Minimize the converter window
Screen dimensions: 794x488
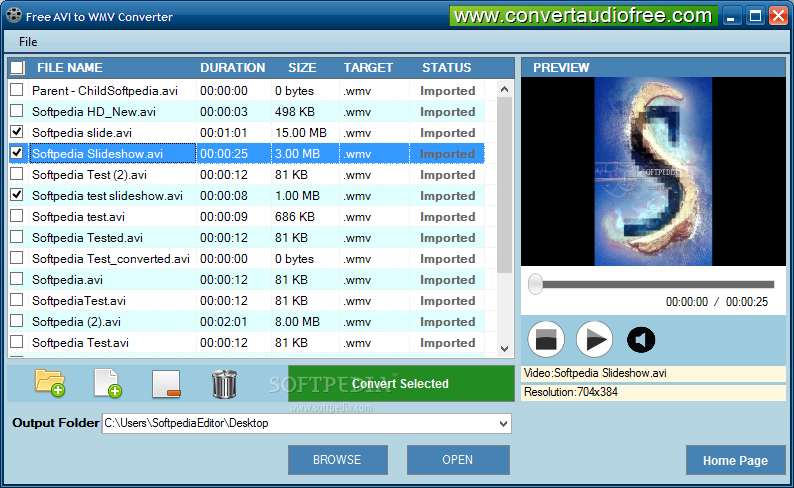[x=731, y=16]
